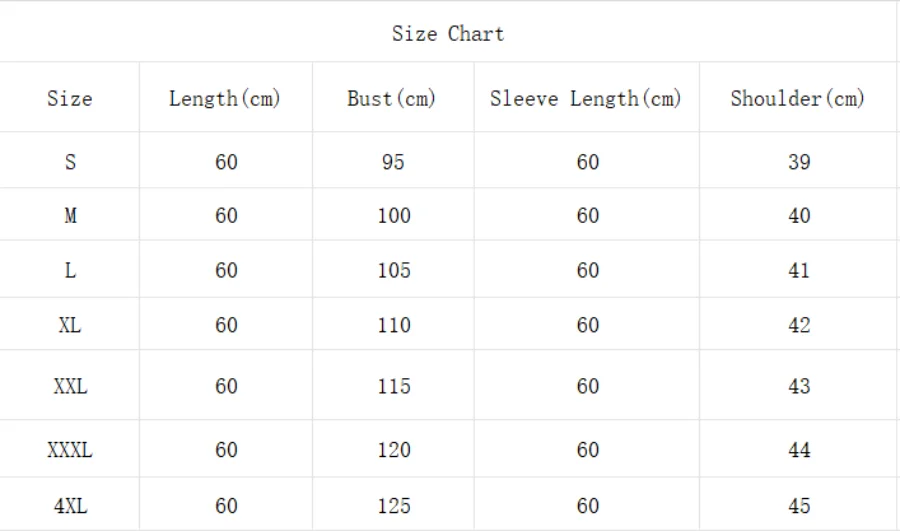Click the XXXL size row label
Screen dimensions: 900x531
pyautogui.click(x=70, y=450)
